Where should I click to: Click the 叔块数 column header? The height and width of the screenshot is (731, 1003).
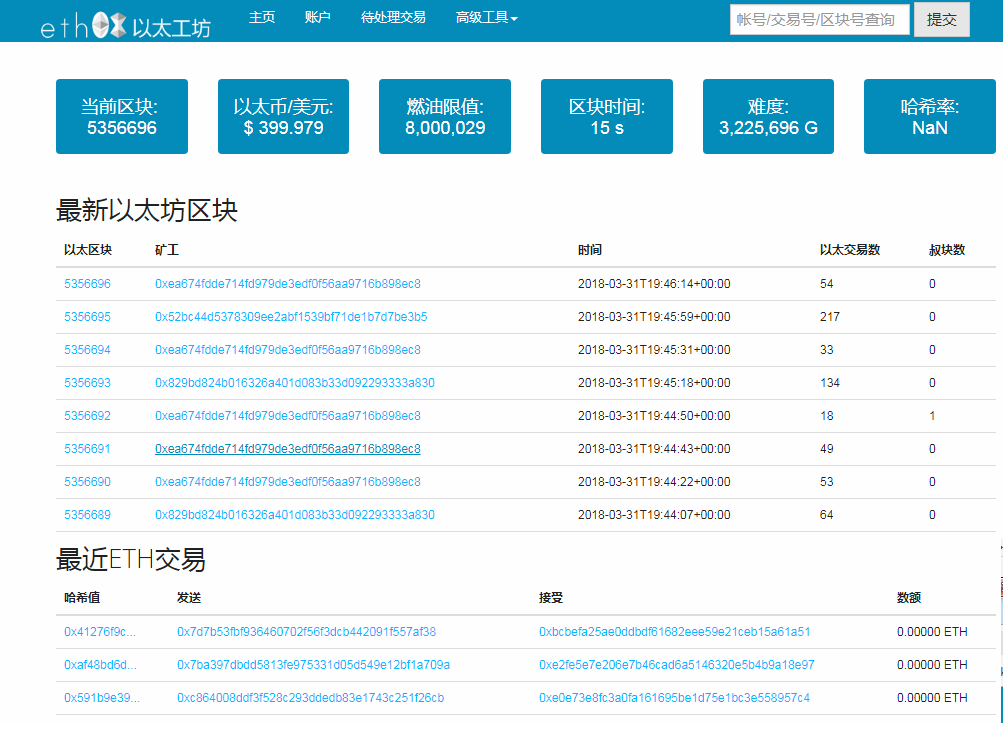(947, 250)
